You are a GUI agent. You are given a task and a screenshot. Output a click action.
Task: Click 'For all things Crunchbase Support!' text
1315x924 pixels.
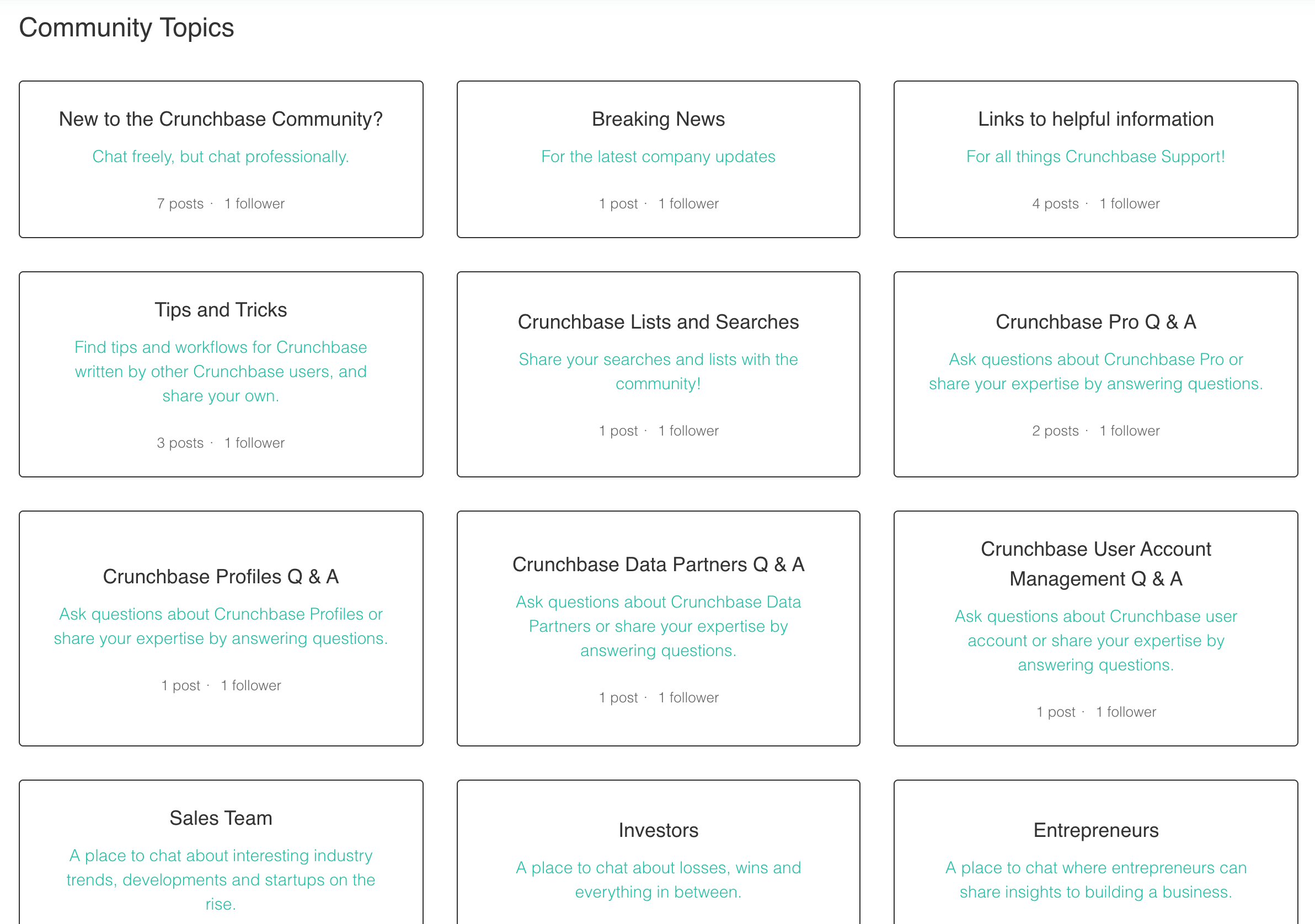pos(1095,157)
